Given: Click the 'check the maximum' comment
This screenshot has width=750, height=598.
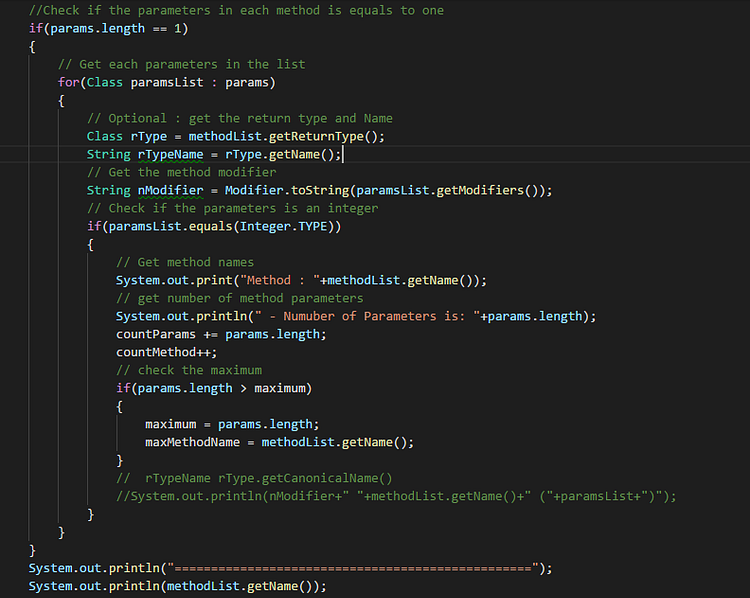Looking at the screenshot, I should click(189, 371).
